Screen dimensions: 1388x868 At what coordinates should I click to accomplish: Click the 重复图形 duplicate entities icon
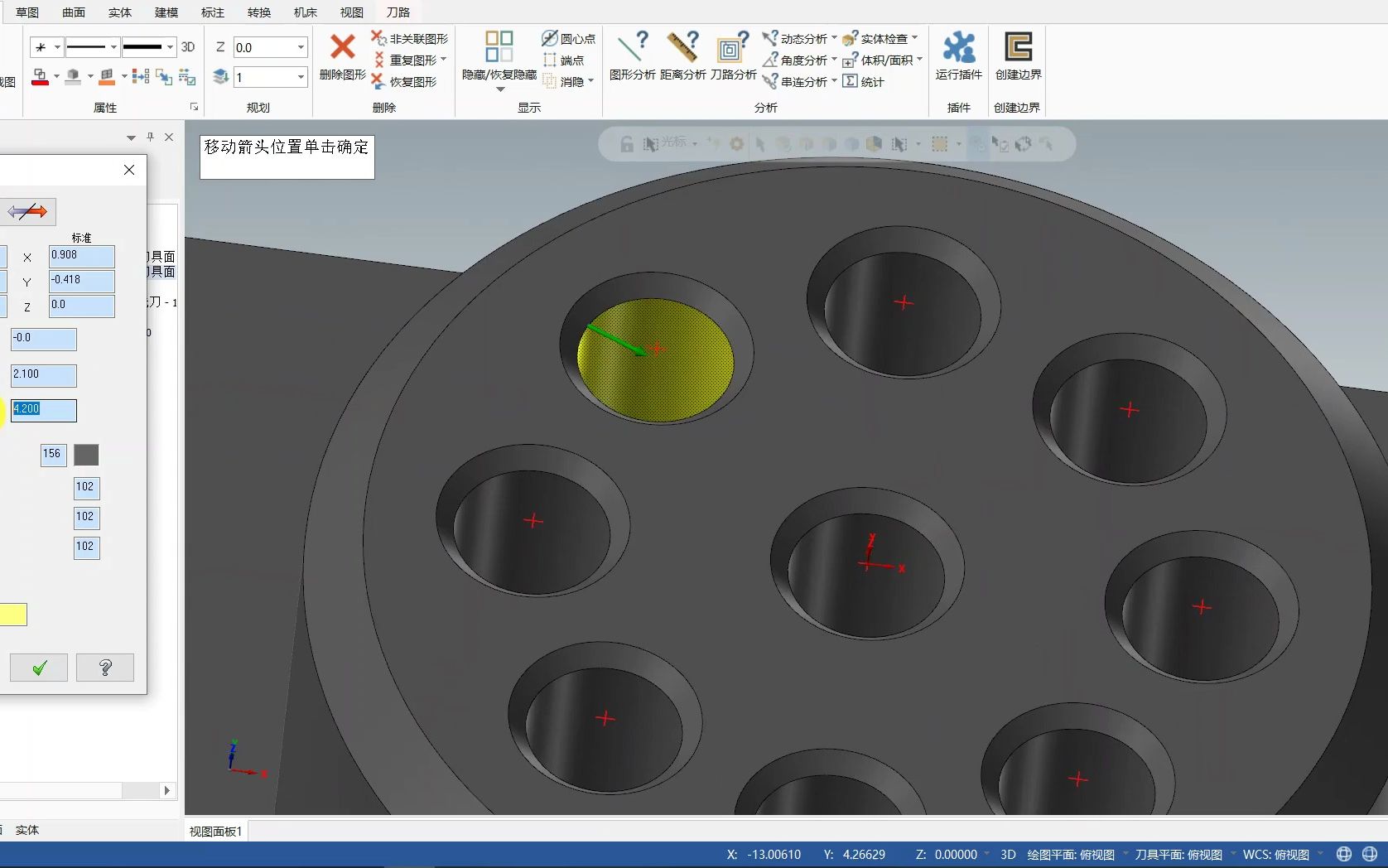[x=378, y=60]
